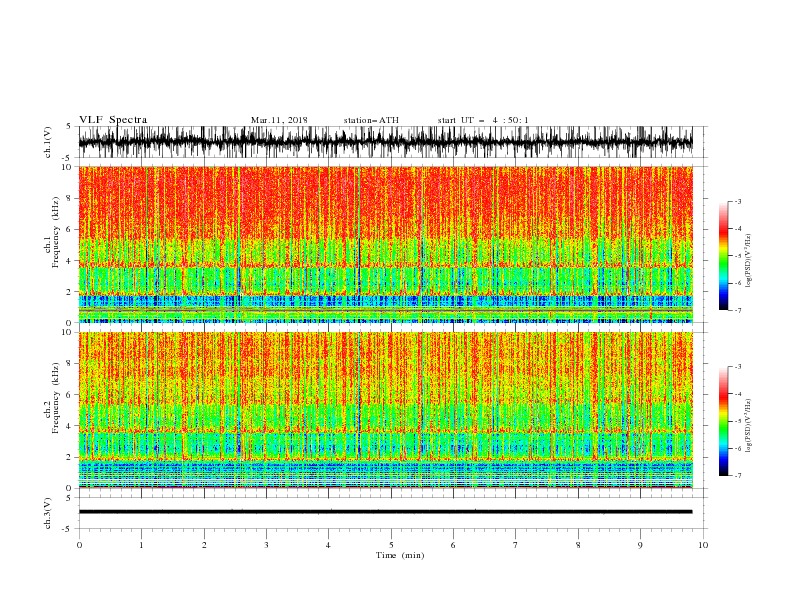Image resolution: width=792 pixels, height=612 pixels.
Task: Click the "-7" tick on the ch.2 colorbar
Action: coord(737,476)
